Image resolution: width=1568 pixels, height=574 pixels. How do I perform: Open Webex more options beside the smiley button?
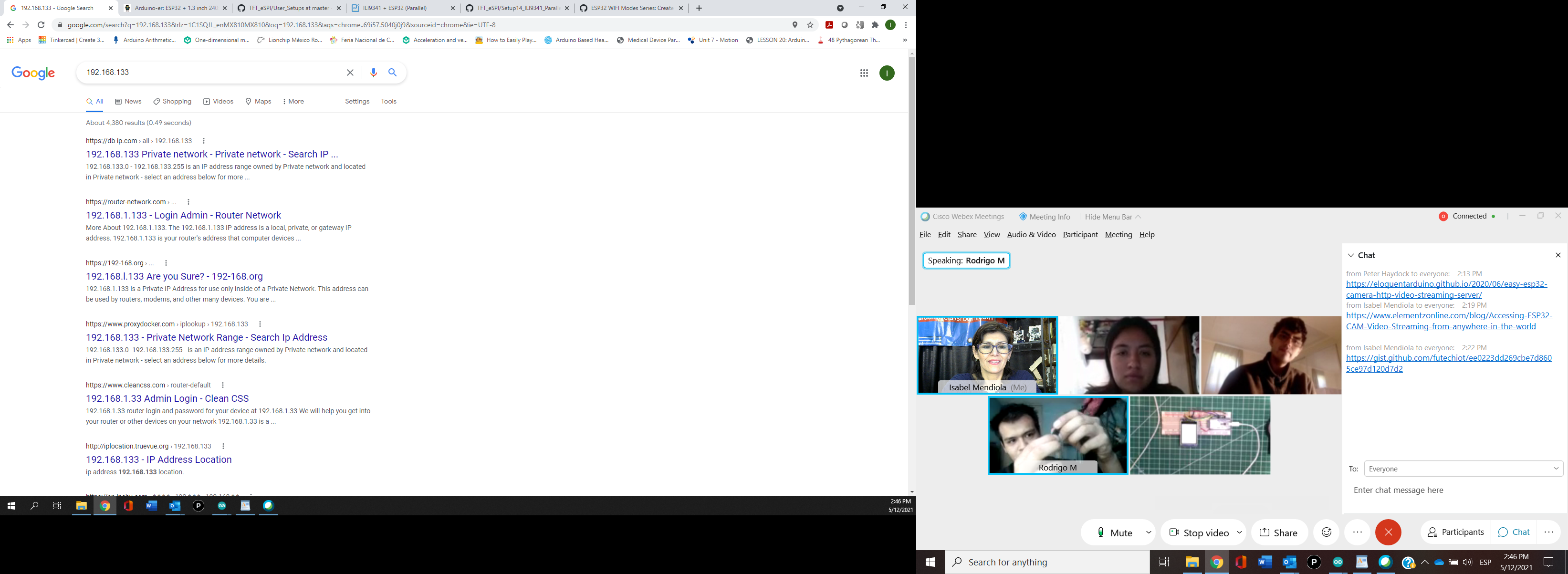[x=1358, y=532]
